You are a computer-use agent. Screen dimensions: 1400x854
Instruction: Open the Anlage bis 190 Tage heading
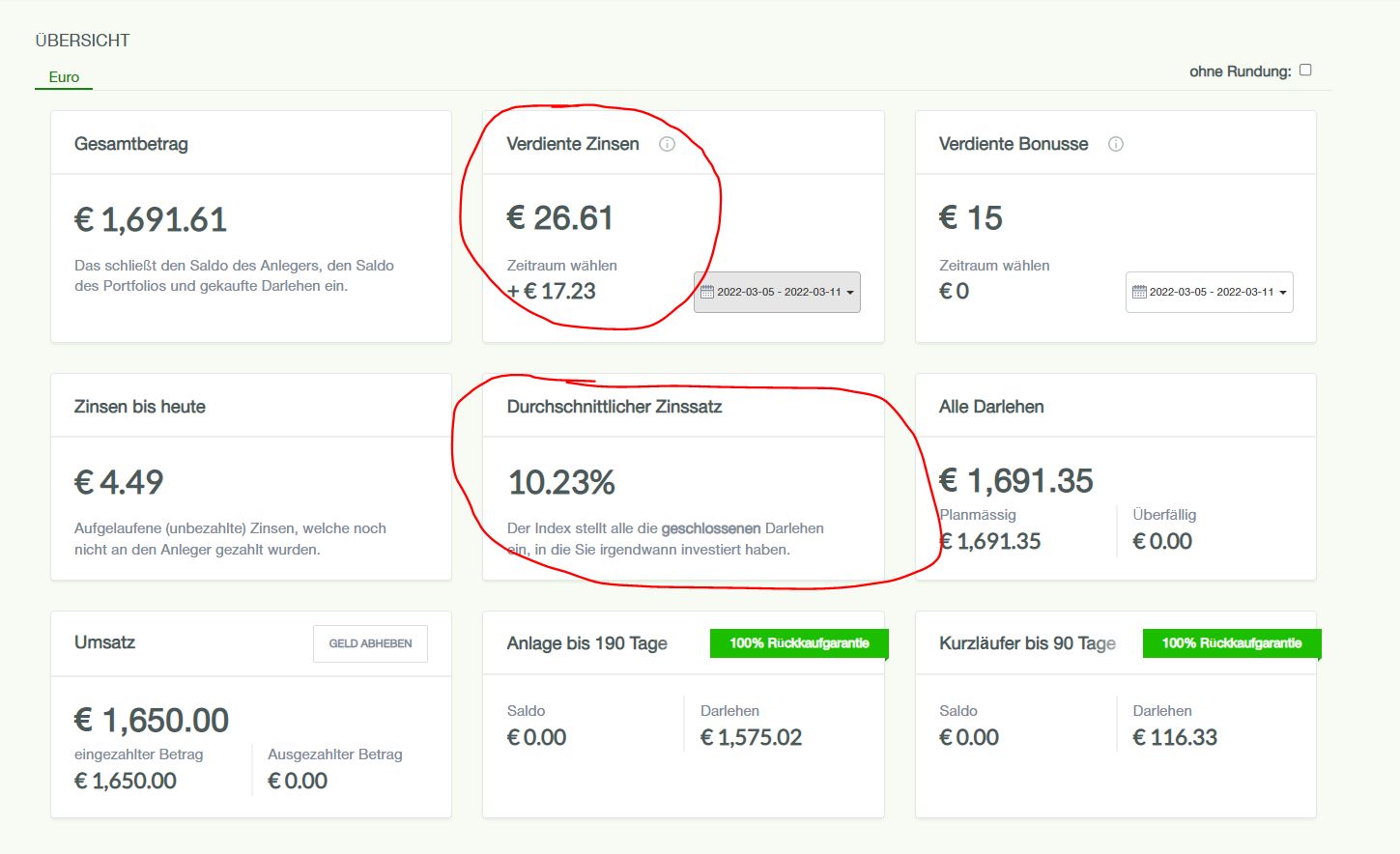tap(586, 643)
